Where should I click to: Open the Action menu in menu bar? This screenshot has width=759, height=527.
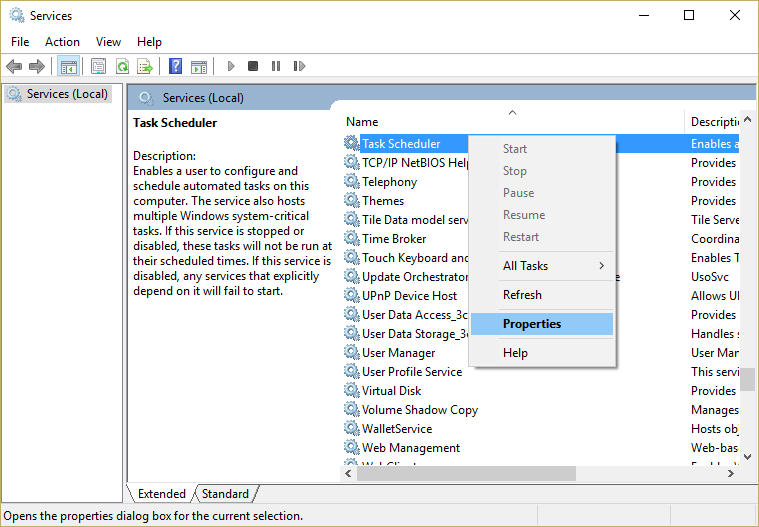click(62, 42)
